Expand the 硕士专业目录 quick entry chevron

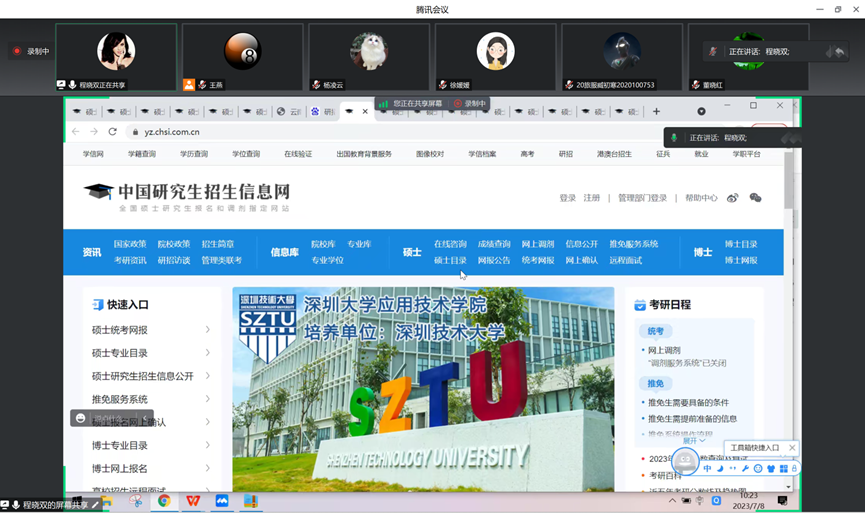(208, 353)
